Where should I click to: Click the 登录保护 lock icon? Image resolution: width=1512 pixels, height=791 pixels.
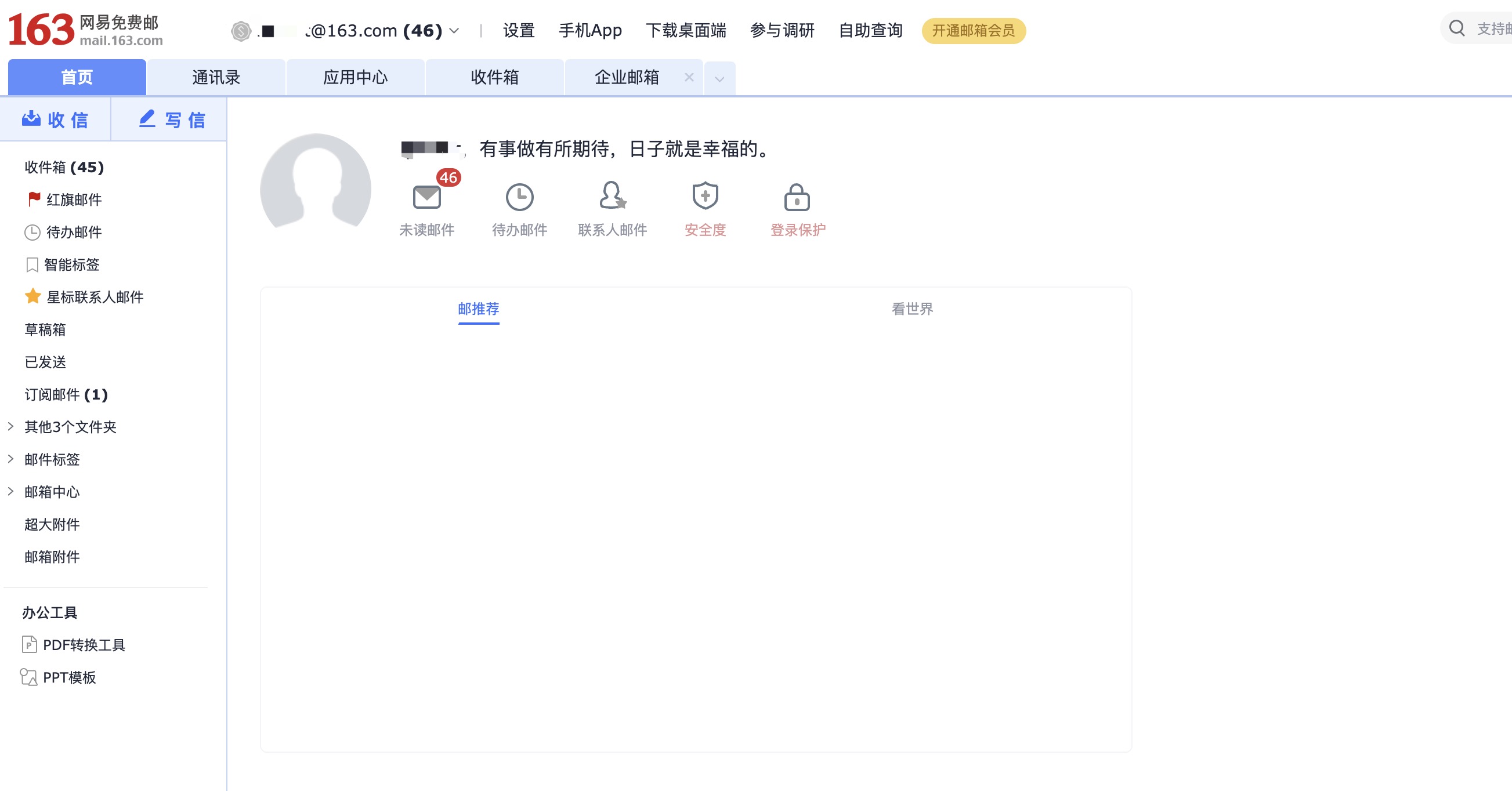tap(797, 197)
